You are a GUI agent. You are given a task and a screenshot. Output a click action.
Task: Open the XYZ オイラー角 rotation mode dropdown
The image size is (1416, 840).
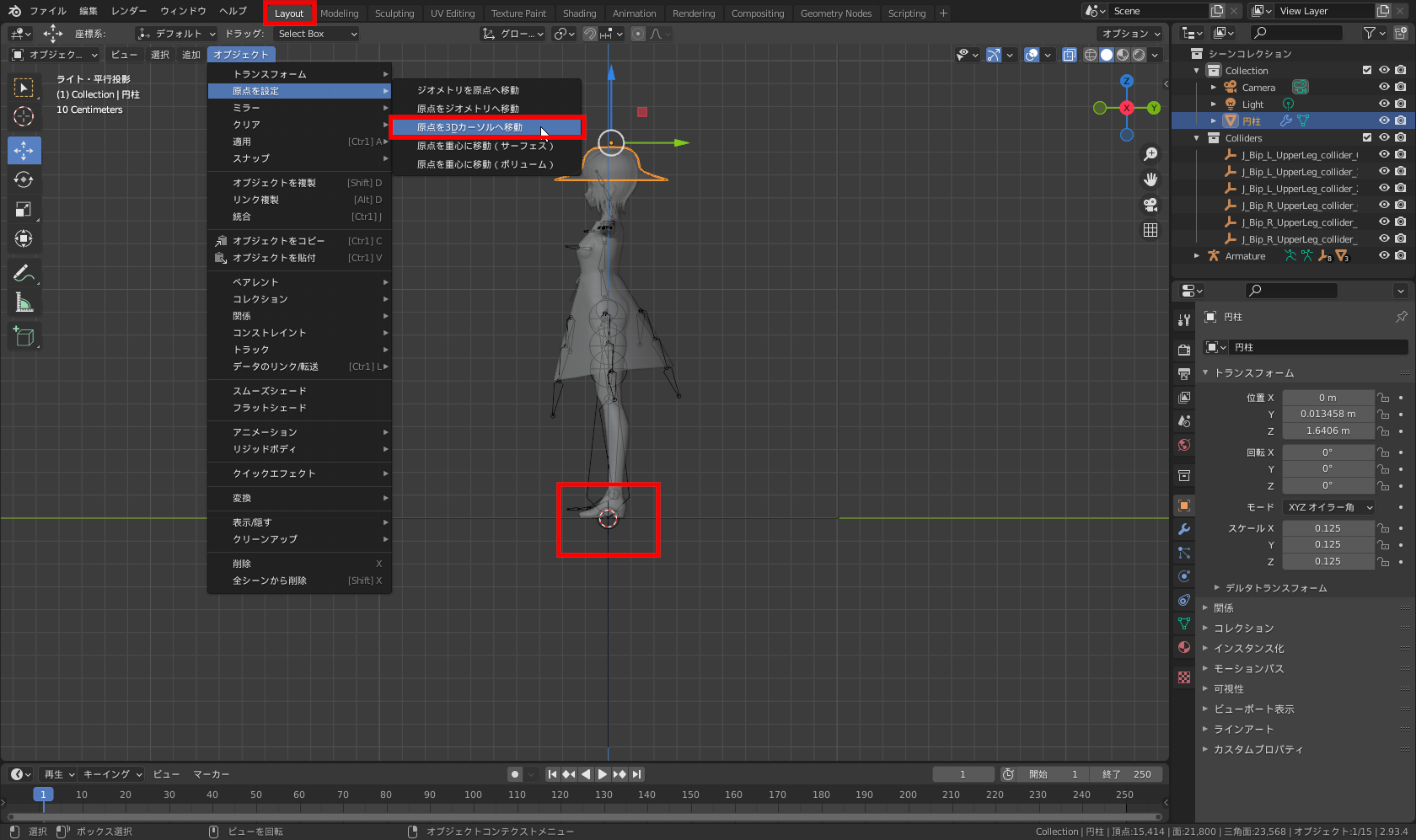tap(1329, 507)
